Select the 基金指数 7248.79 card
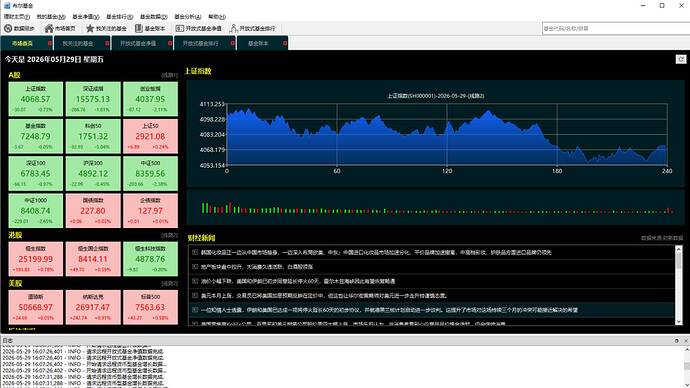This screenshot has height=388, width=690. coord(36,136)
